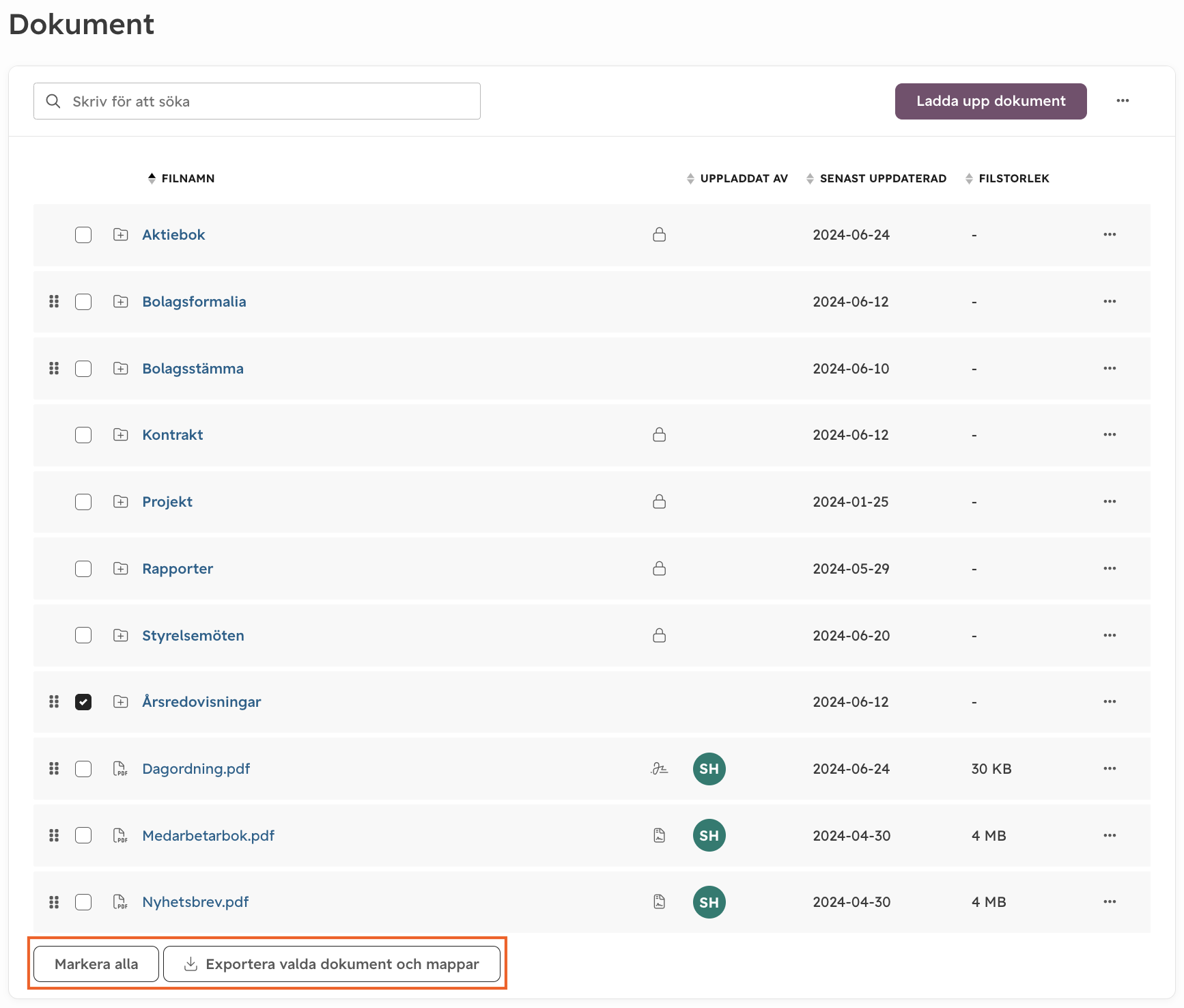Tick the checkbox for Bolagsstämma folder
Image resolution: width=1184 pixels, height=1008 pixels.
click(x=83, y=369)
